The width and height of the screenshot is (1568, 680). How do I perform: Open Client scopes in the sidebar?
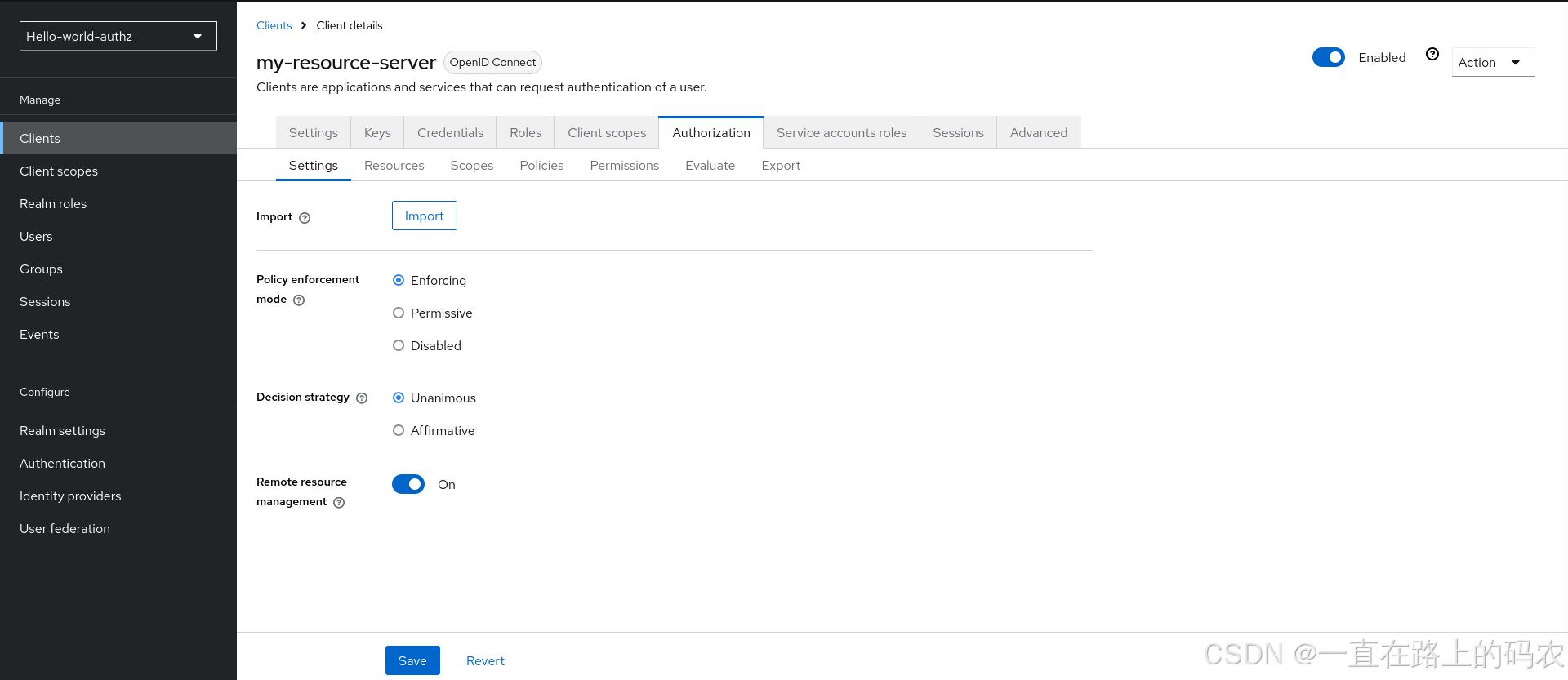pos(118,171)
